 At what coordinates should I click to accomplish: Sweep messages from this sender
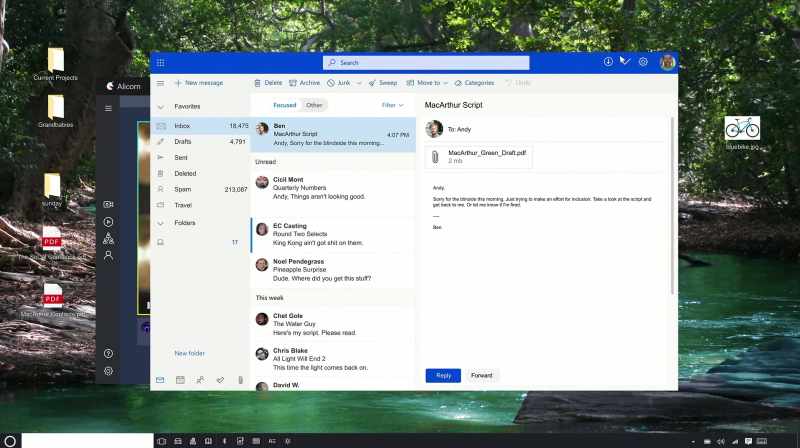click(383, 83)
